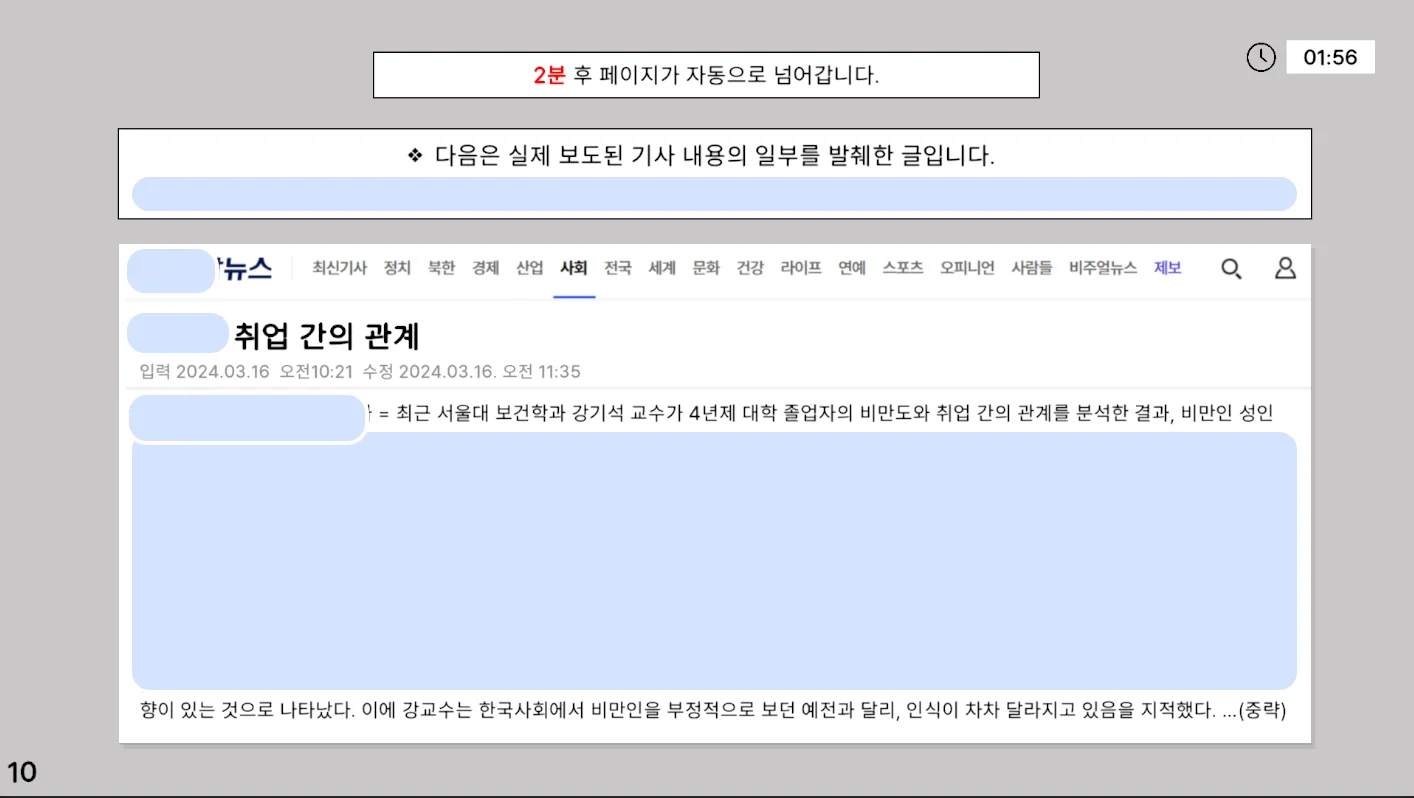Click the 01:56 timer display
Screen dimensions: 1414x798
click(1330, 57)
